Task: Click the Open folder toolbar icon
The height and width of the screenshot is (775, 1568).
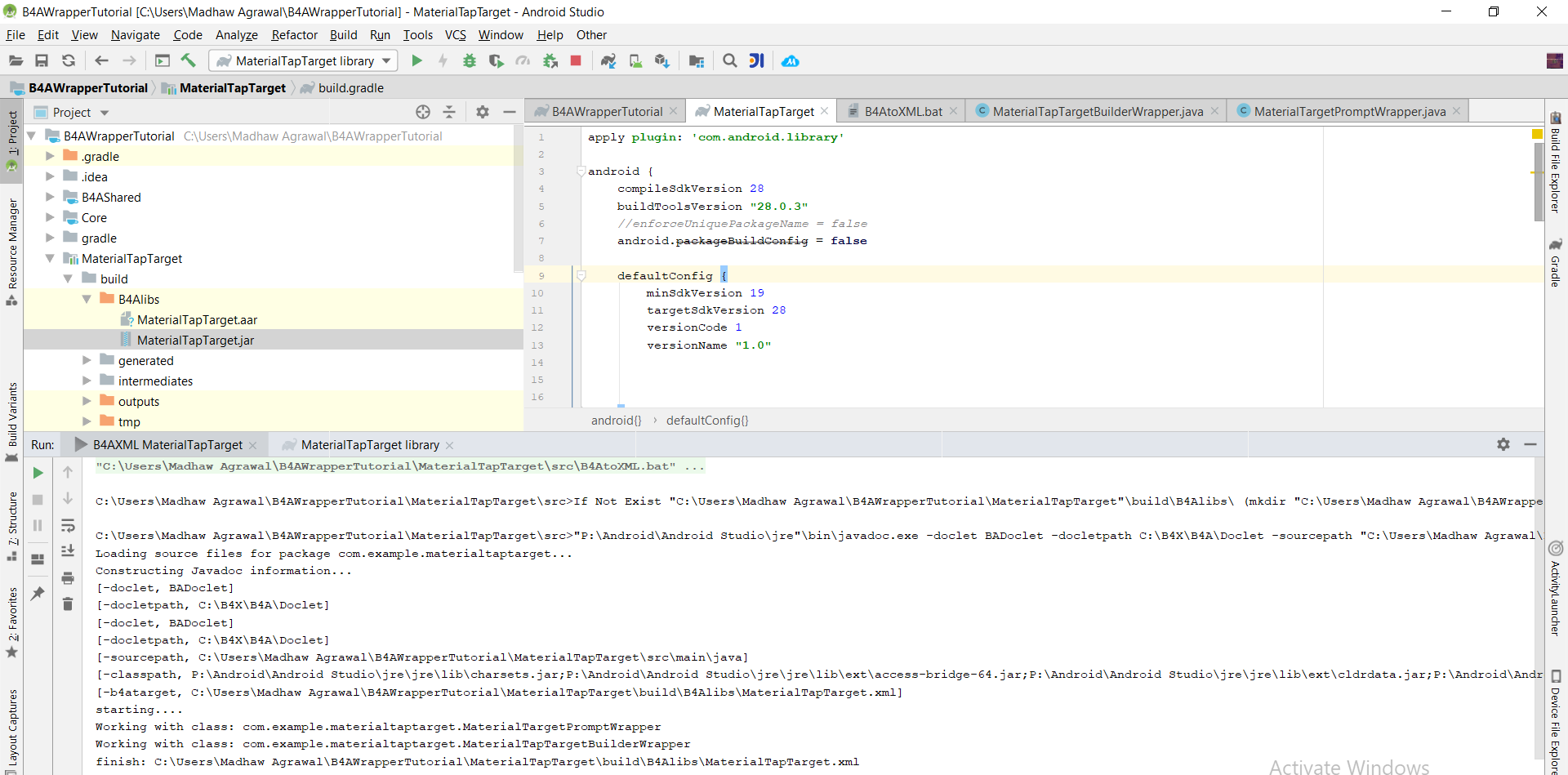Action: click(16, 60)
